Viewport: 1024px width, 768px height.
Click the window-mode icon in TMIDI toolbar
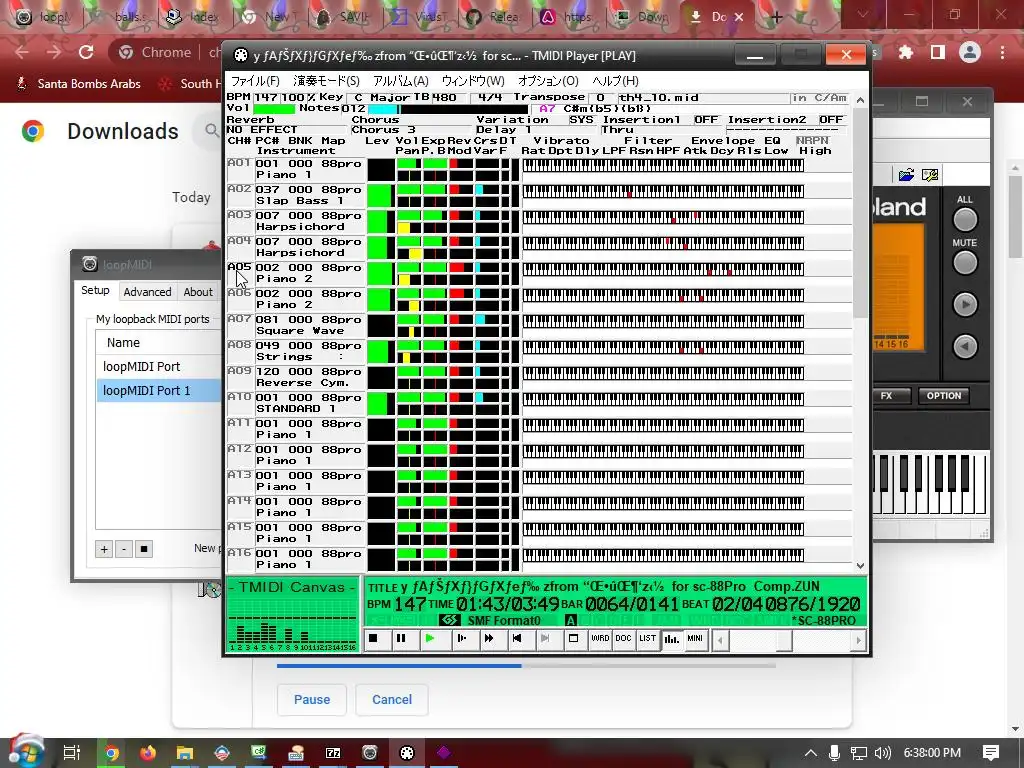pos(573,639)
